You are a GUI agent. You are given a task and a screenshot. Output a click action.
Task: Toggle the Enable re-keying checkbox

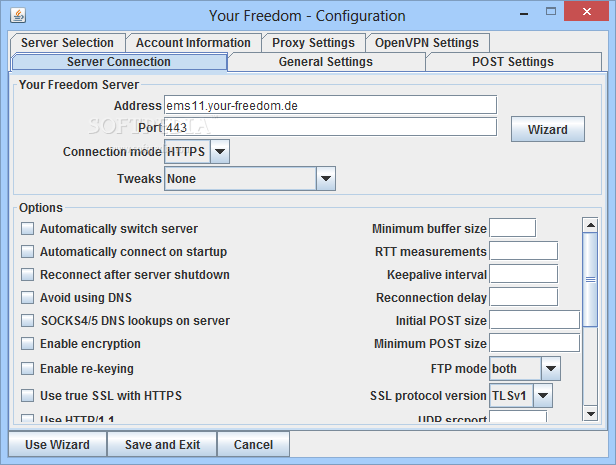tap(28, 369)
